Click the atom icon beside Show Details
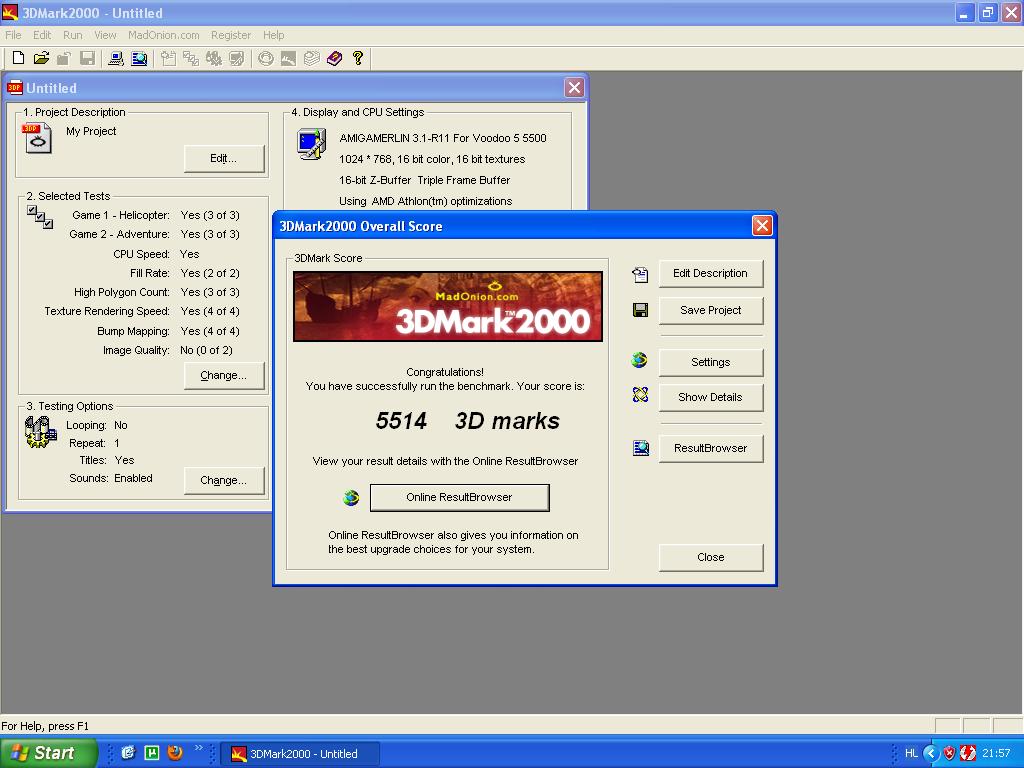Screen dimensions: 1024x768 (640, 394)
